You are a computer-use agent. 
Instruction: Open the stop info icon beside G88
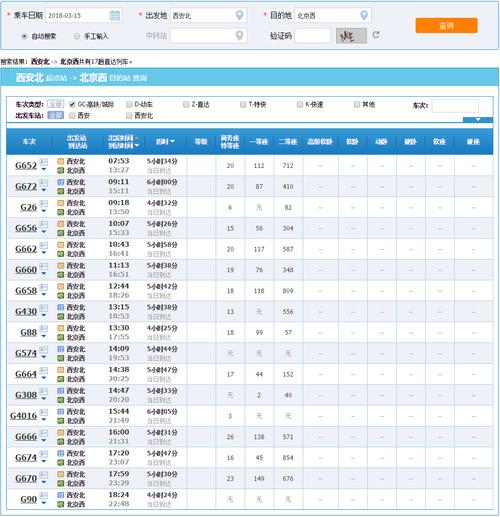pos(44,329)
